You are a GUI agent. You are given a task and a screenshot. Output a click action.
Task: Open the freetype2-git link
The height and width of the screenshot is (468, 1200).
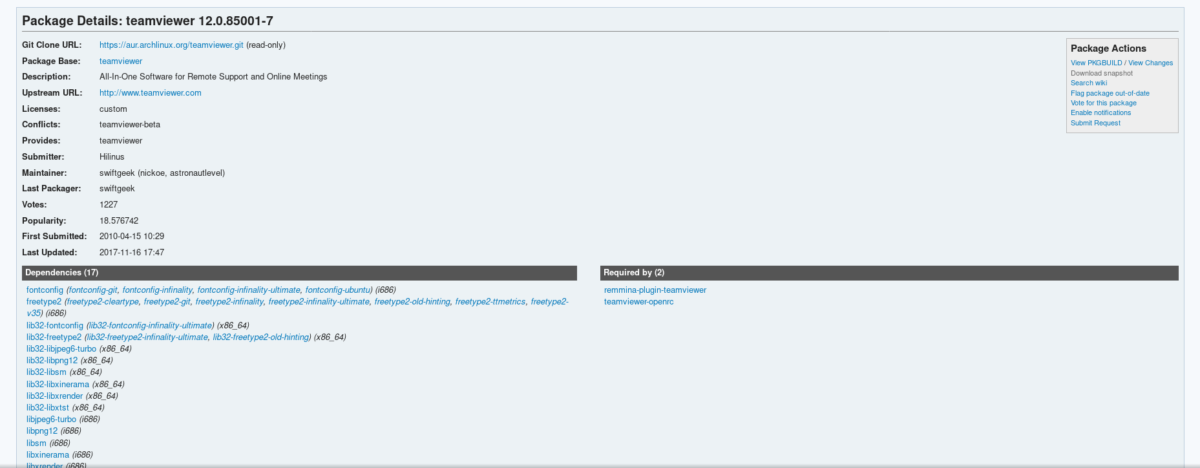pos(167,301)
